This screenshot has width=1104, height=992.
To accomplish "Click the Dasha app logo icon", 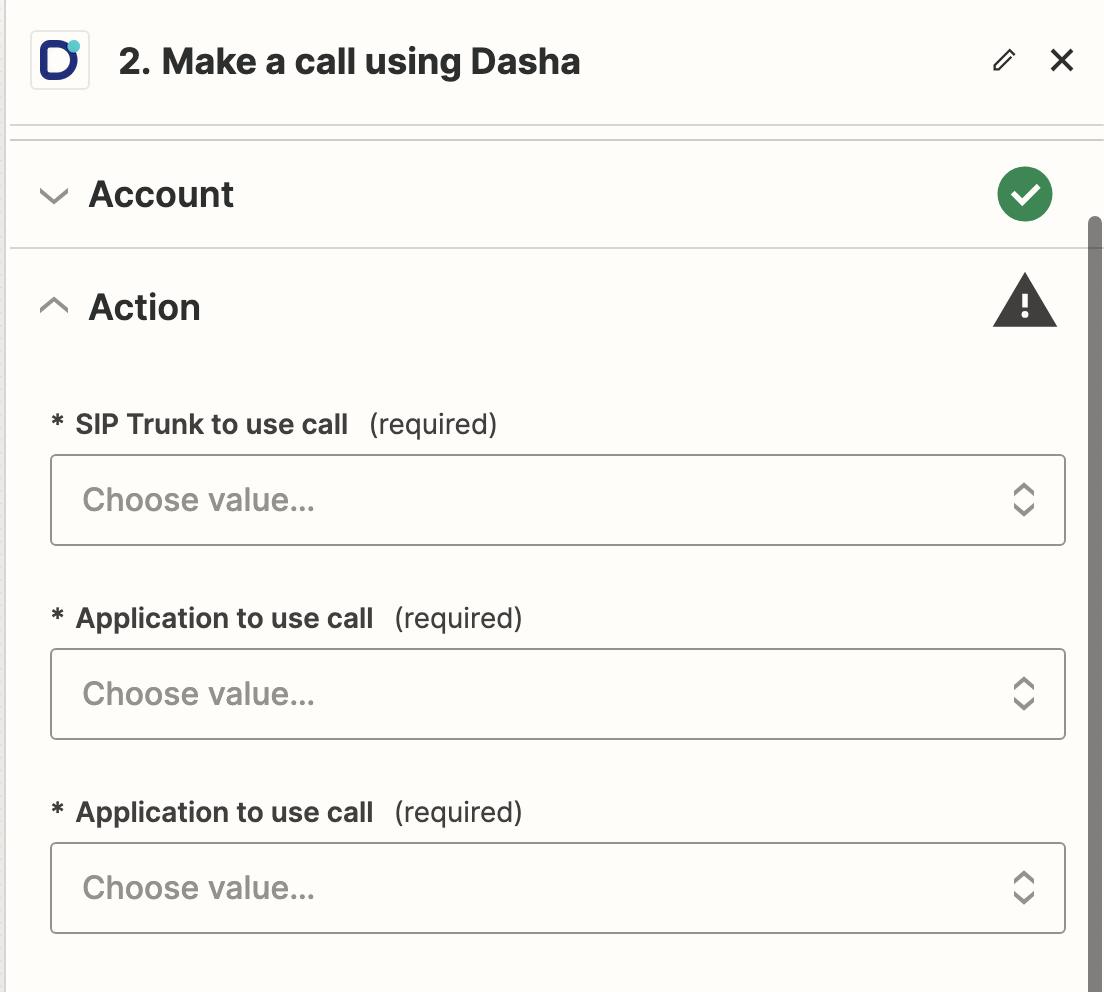I will 60,61.
